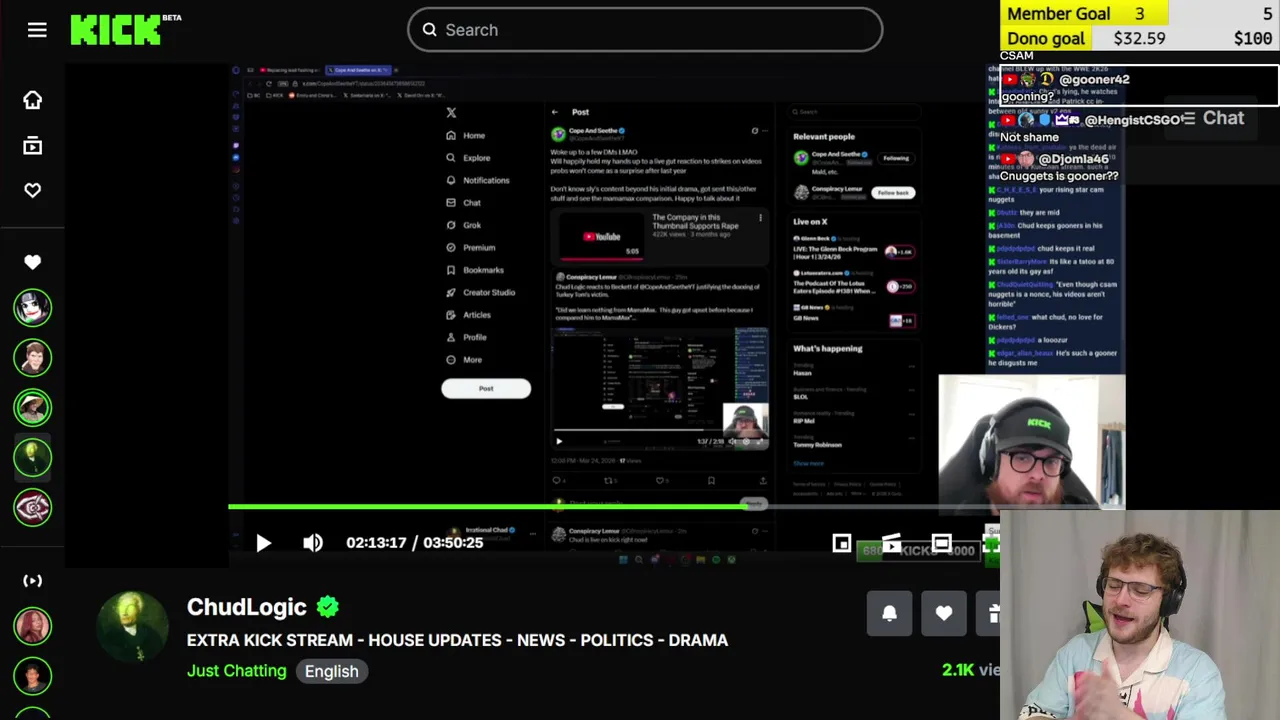This screenshot has height=720, width=1280.
Task: Toggle channel notifications with bell button
Action: point(889,614)
